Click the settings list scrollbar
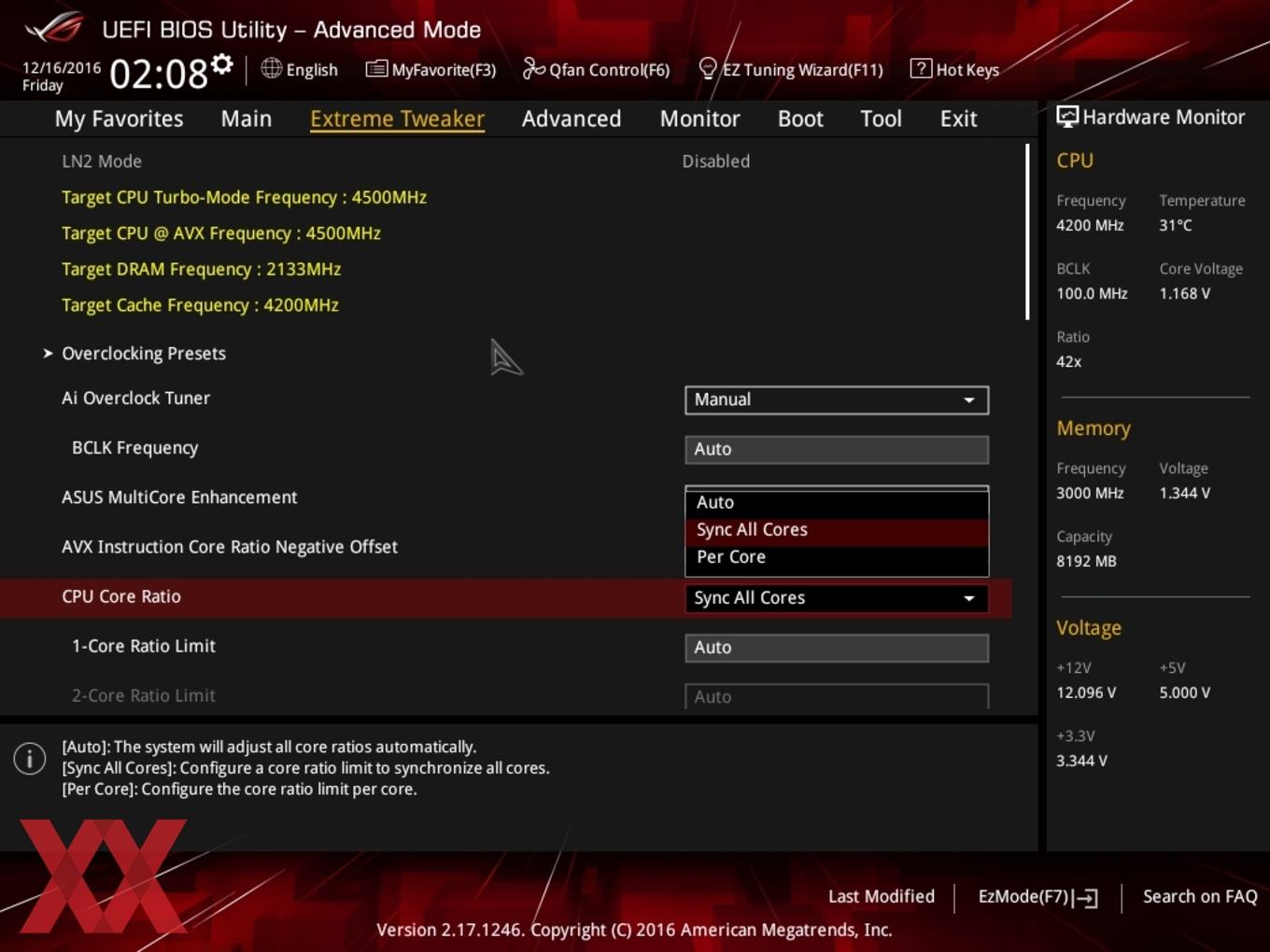 tap(1027, 231)
